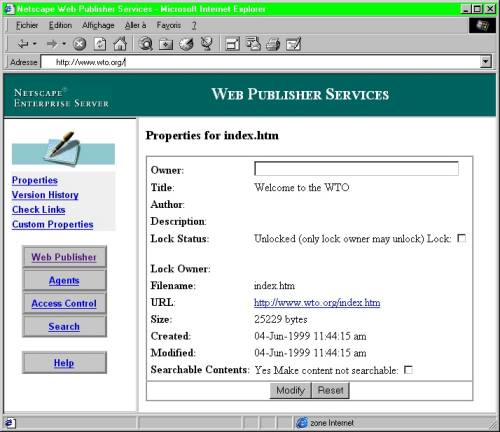Image resolution: width=500 pixels, height=432 pixels.
Task: Click the Owner text field
Action: pyautogui.click(x=356, y=169)
